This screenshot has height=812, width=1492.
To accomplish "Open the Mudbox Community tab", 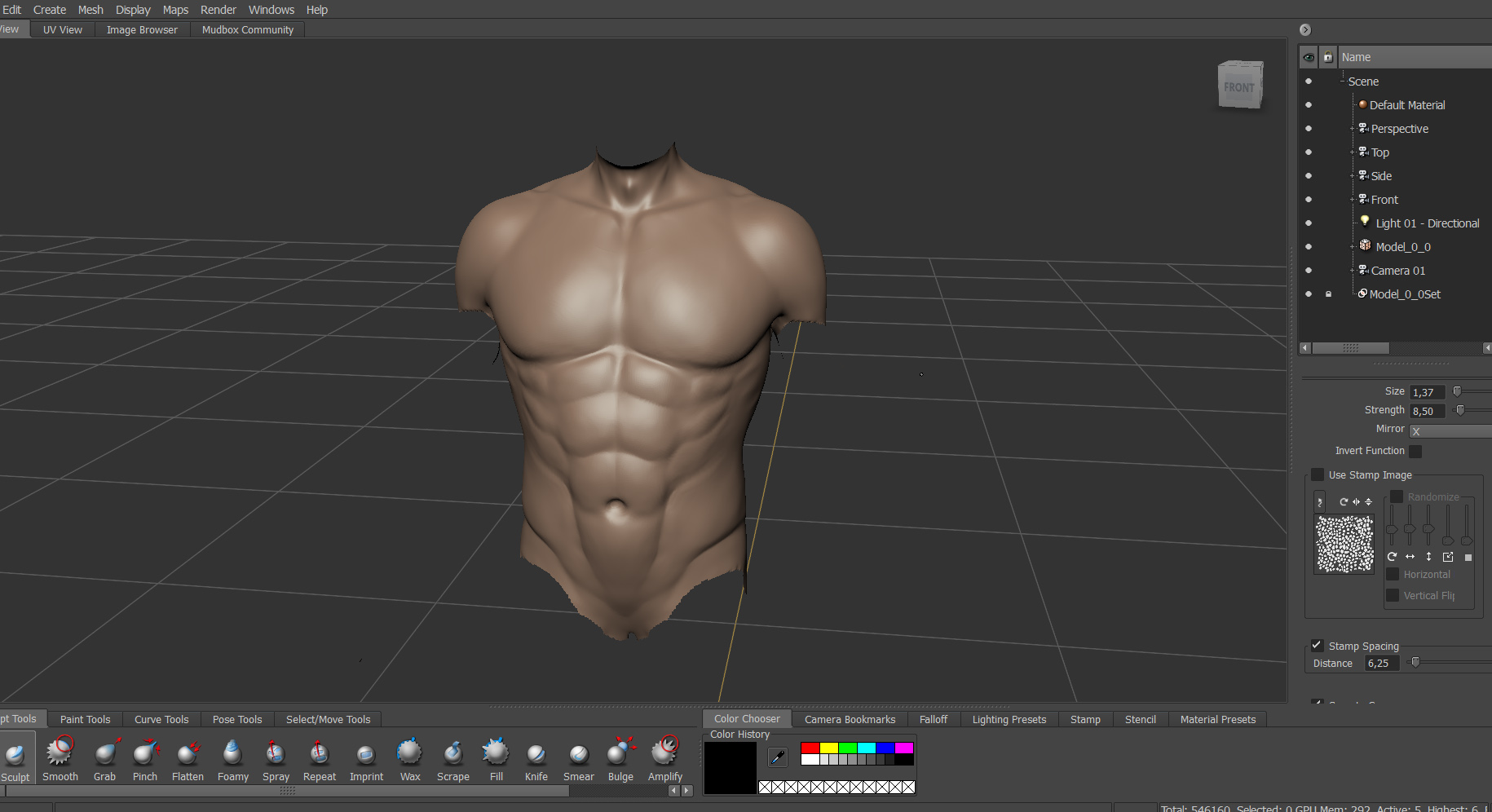I will point(248,29).
